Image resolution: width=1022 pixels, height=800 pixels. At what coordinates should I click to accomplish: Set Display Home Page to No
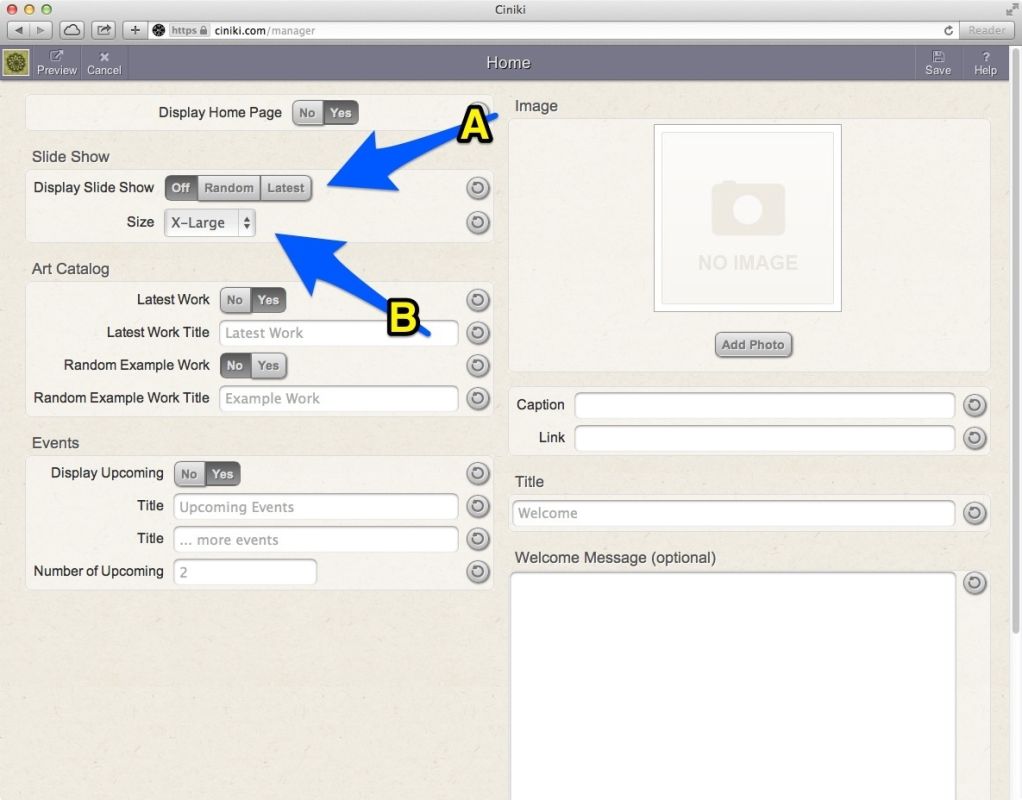click(x=307, y=113)
